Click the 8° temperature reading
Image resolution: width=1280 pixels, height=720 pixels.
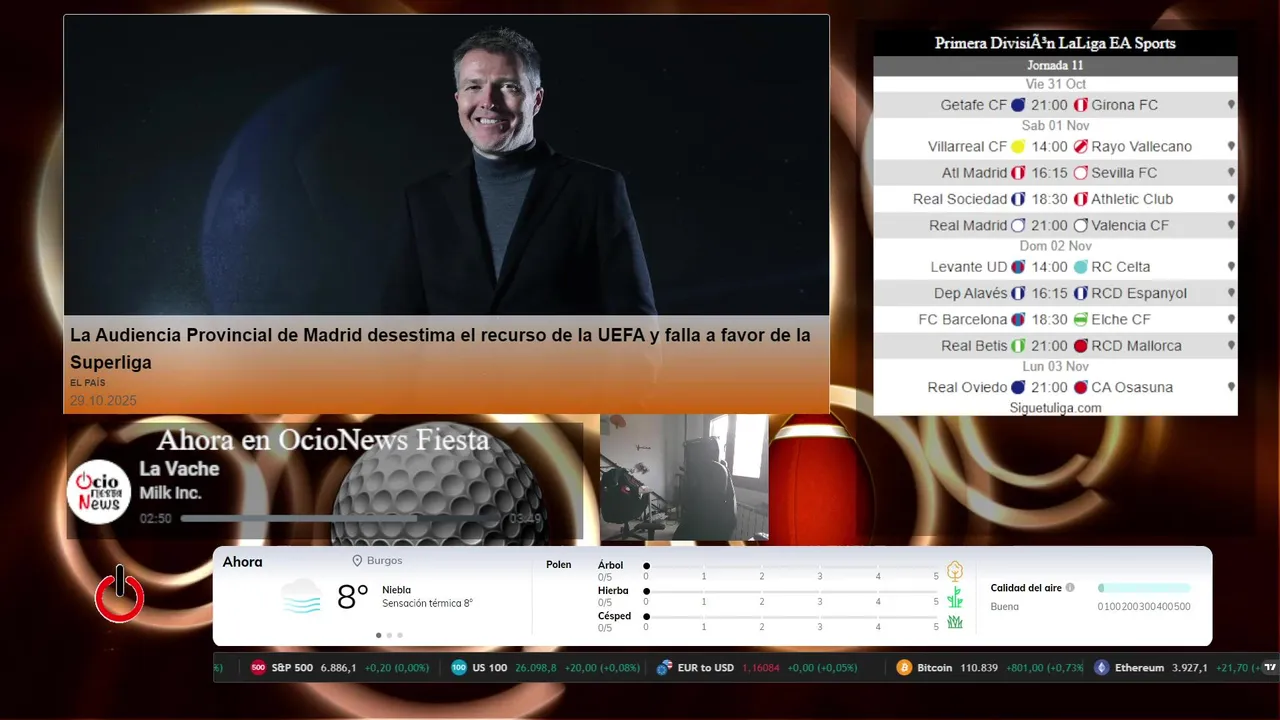pyautogui.click(x=353, y=597)
